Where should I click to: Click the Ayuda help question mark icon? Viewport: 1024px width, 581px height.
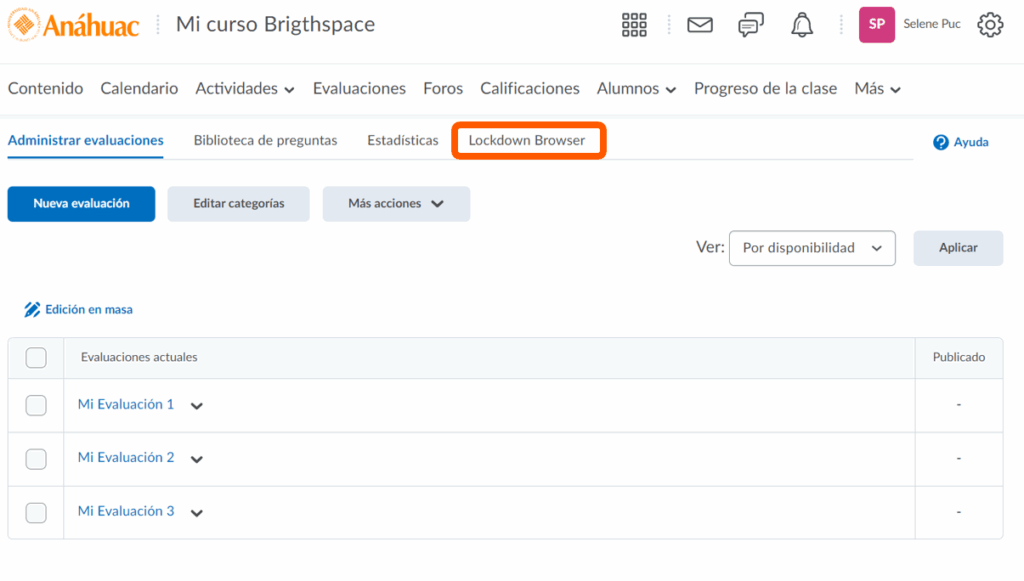click(x=940, y=142)
